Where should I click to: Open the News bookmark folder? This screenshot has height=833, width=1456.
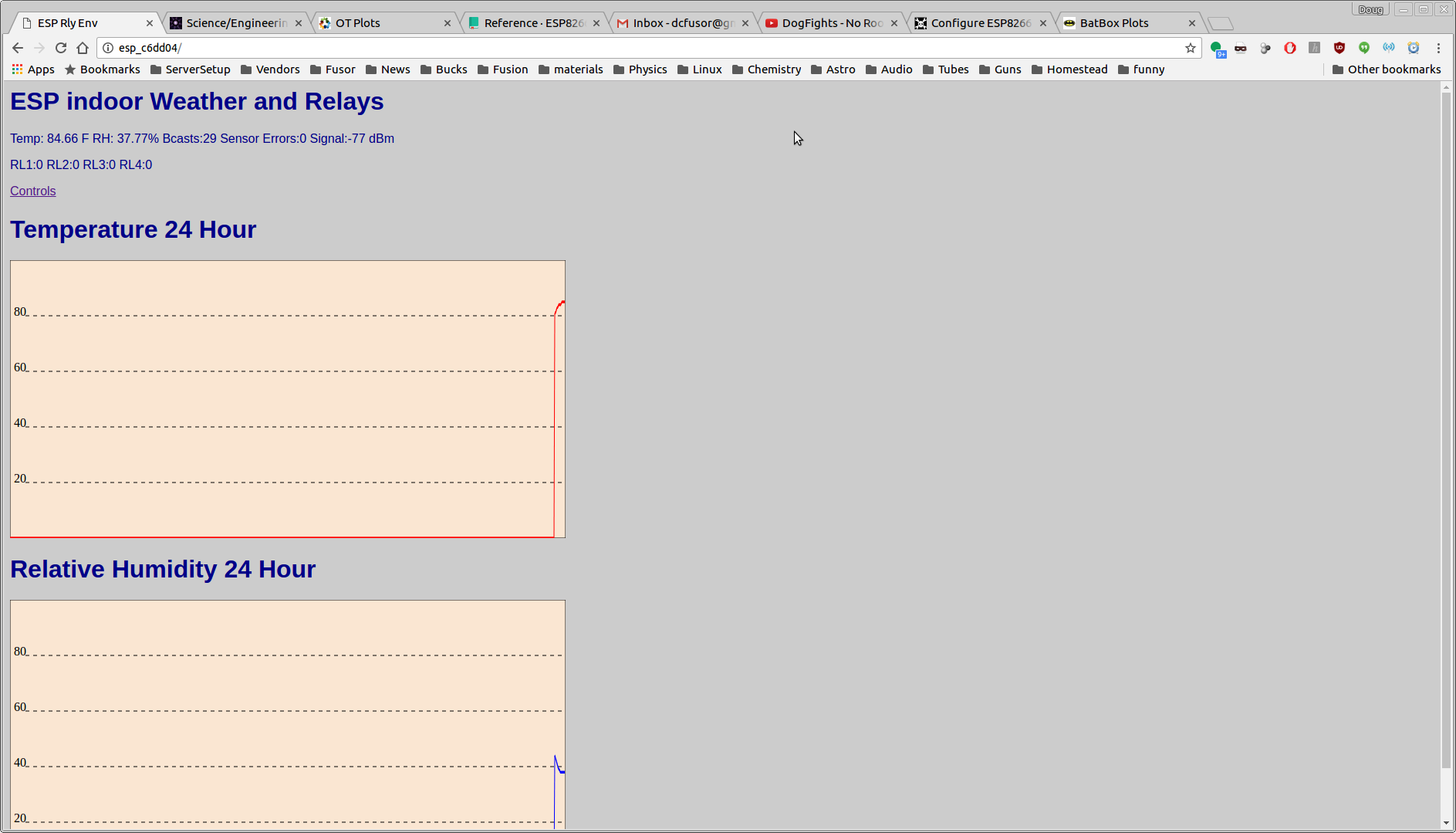click(x=388, y=69)
